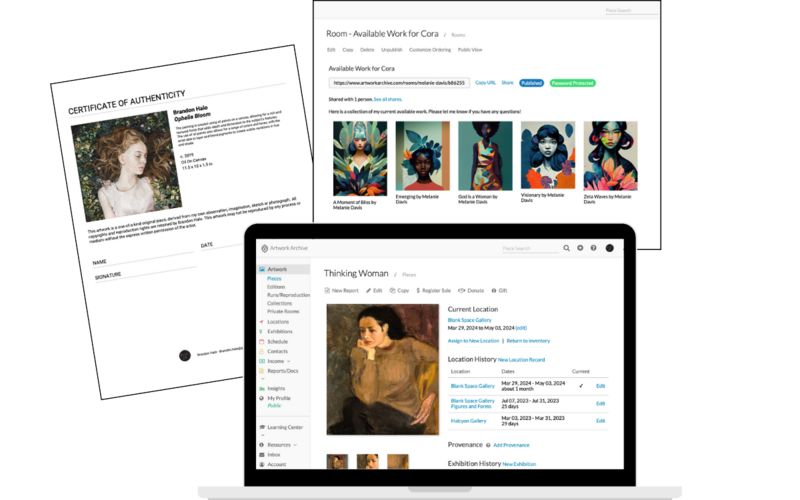Open Locations in the sidebar
Image resolution: width=800 pixels, height=500 pixels.
pyautogui.click(x=278, y=322)
